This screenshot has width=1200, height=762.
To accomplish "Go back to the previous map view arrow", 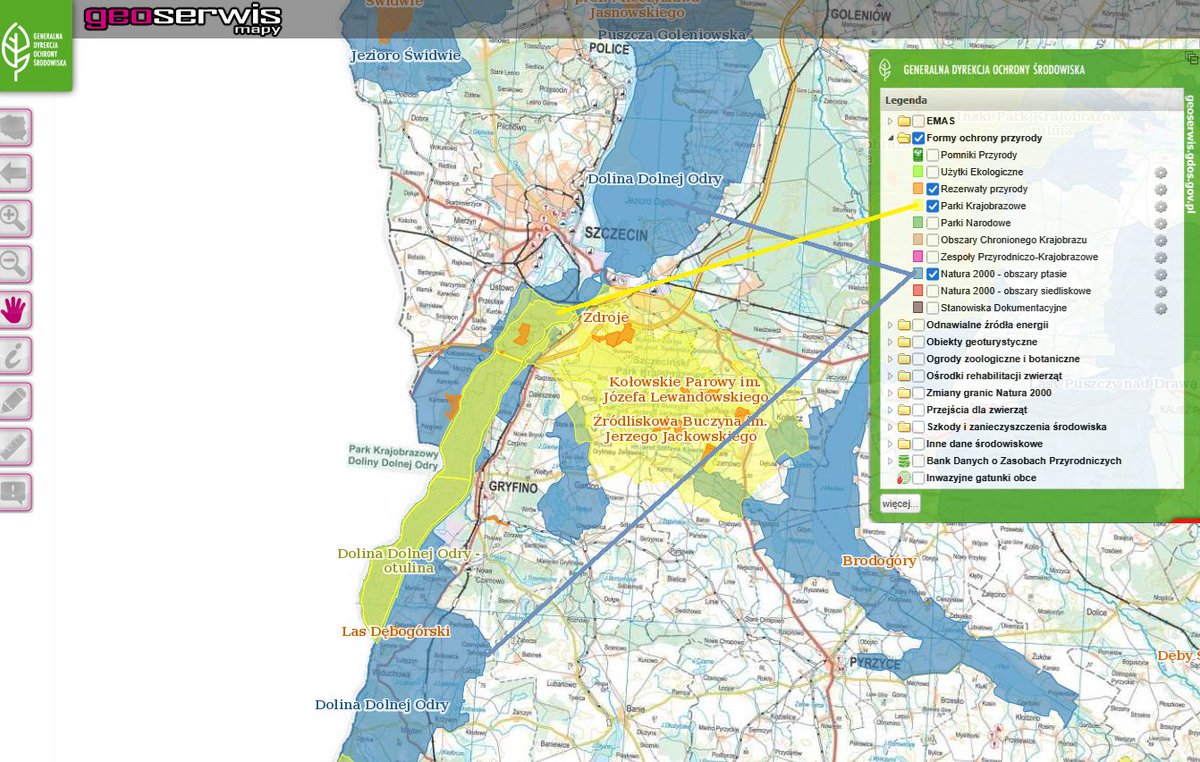I will coord(16,173).
